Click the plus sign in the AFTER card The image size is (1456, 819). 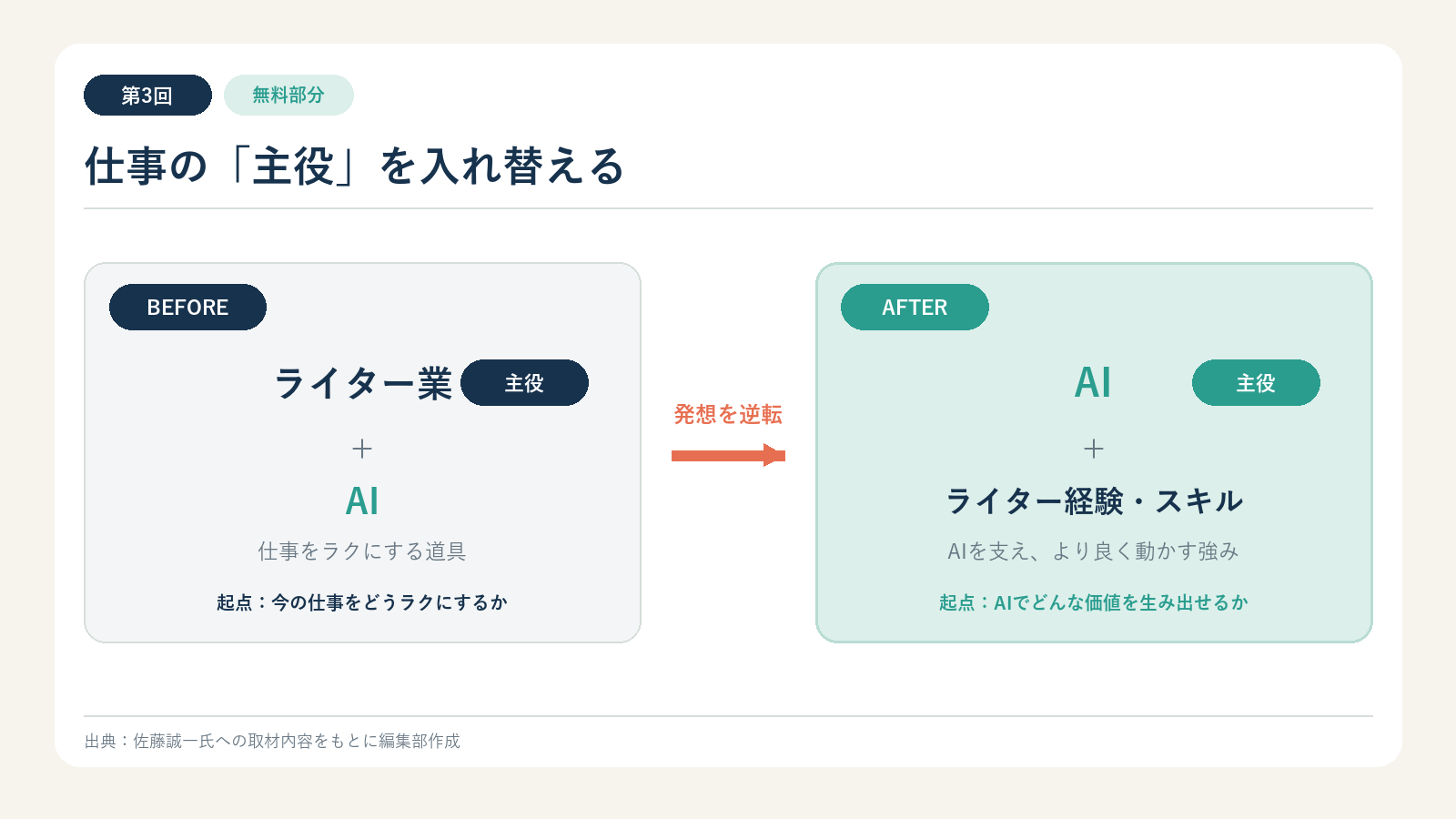[1094, 449]
